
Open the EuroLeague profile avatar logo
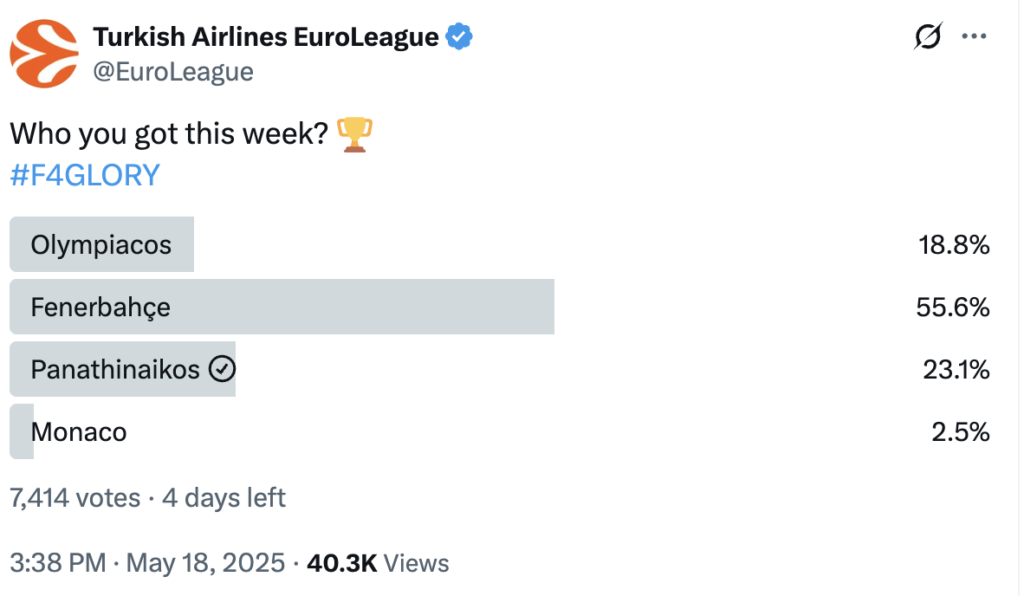pos(44,54)
